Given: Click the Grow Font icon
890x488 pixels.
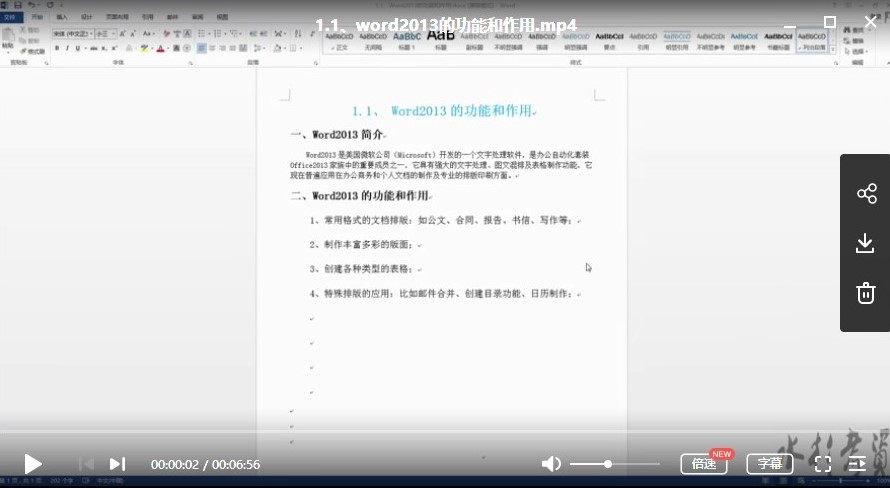Looking at the screenshot, I should coord(122,34).
